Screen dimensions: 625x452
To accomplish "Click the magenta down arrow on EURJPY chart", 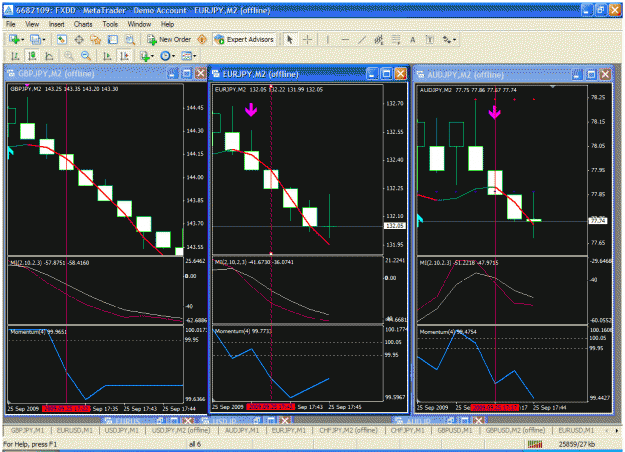I will [x=251, y=109].
